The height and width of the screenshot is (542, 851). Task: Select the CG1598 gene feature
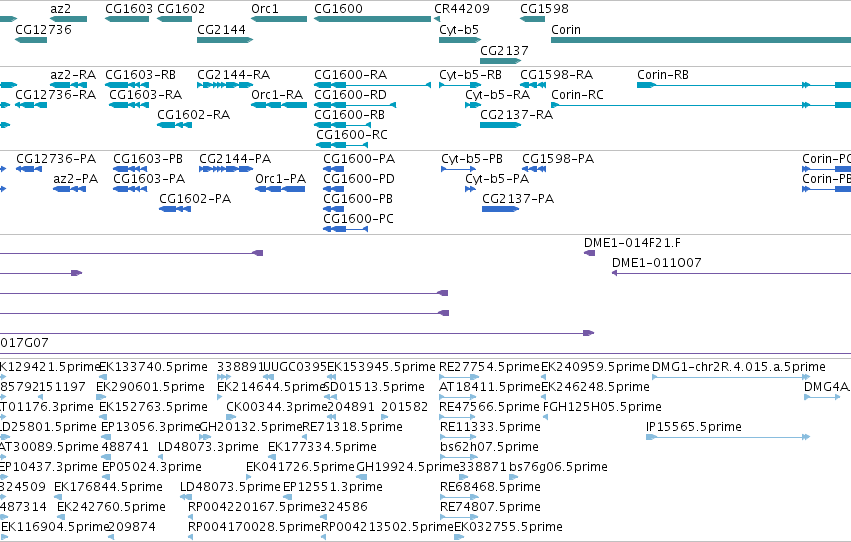coord(532,19)
